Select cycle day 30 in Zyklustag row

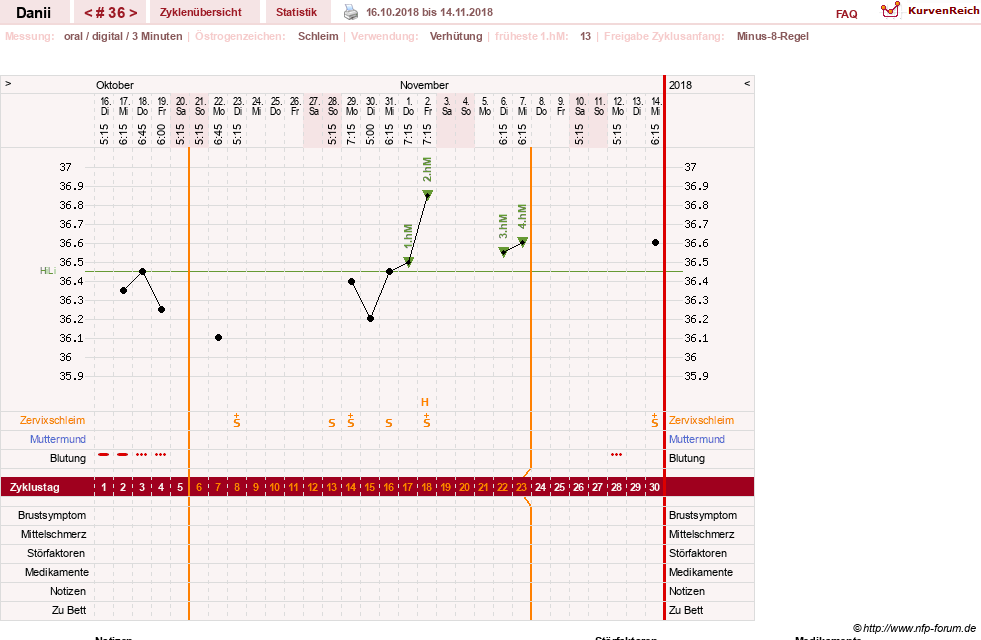[x=654, y=487]
